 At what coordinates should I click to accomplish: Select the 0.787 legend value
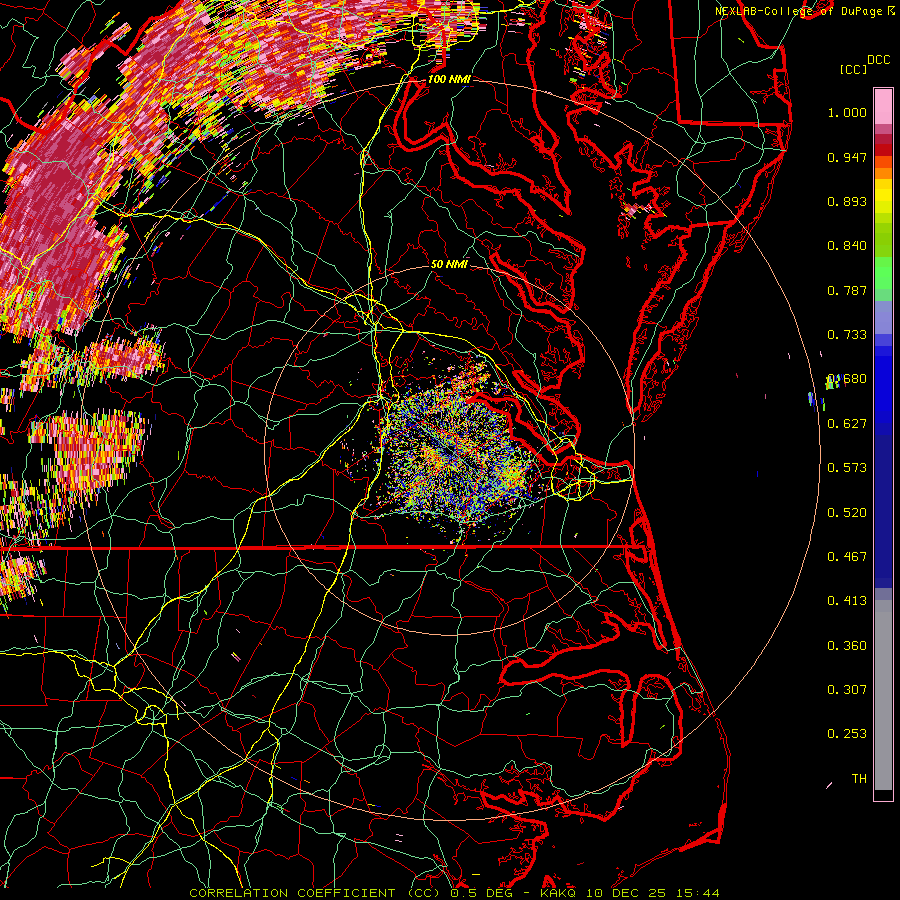coord(847,290)
